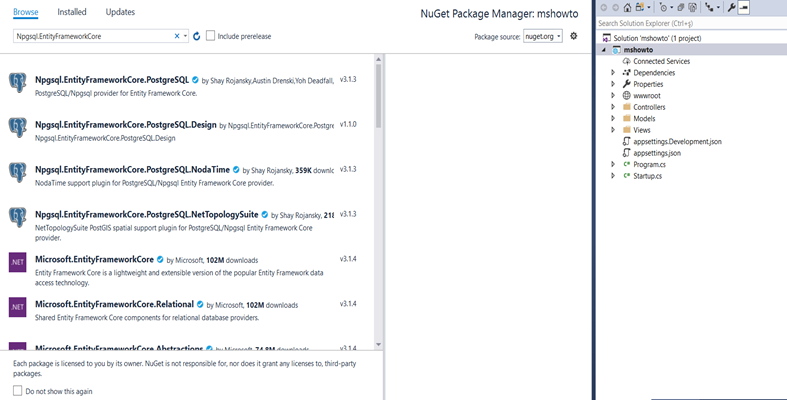This screenshot has width=787, height=400.
Task: Toggle Preview Selected Items button
Action: (743, 7)
